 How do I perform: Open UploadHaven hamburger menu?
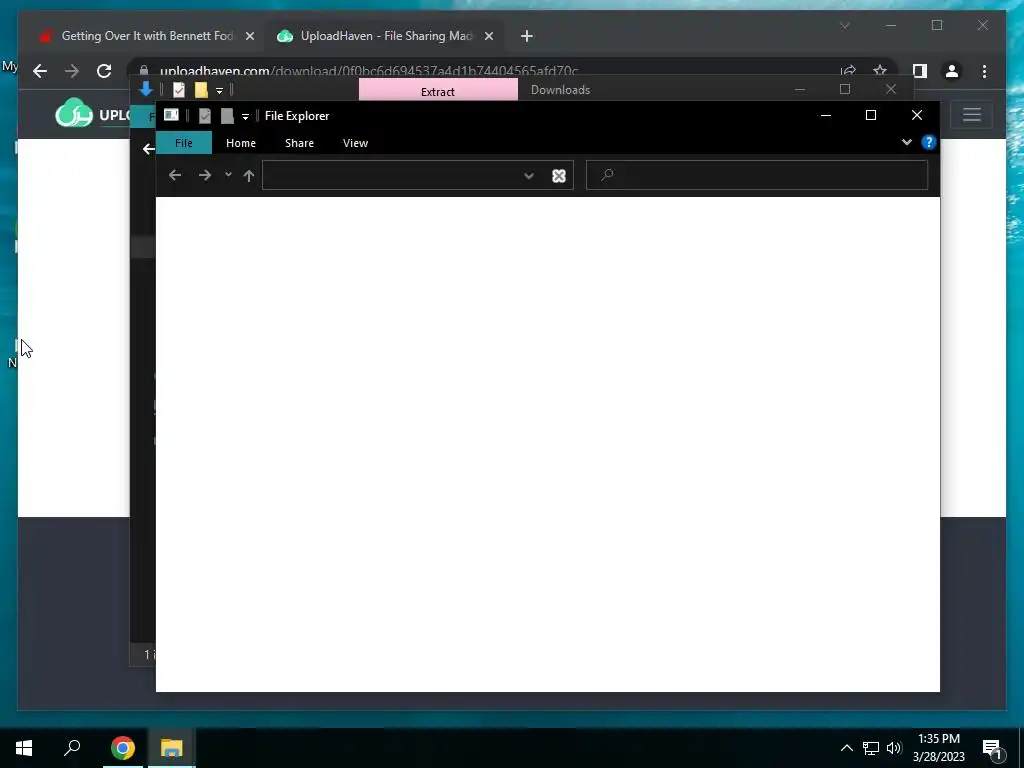coord(972,115)
